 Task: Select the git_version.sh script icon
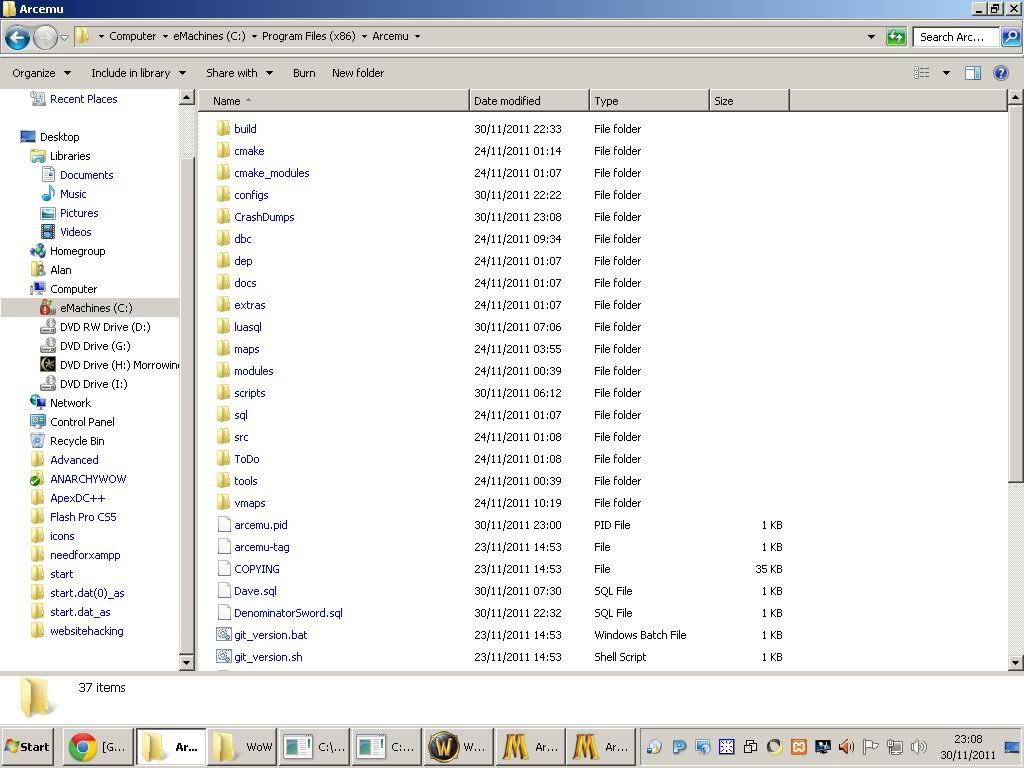click(223, 657)
